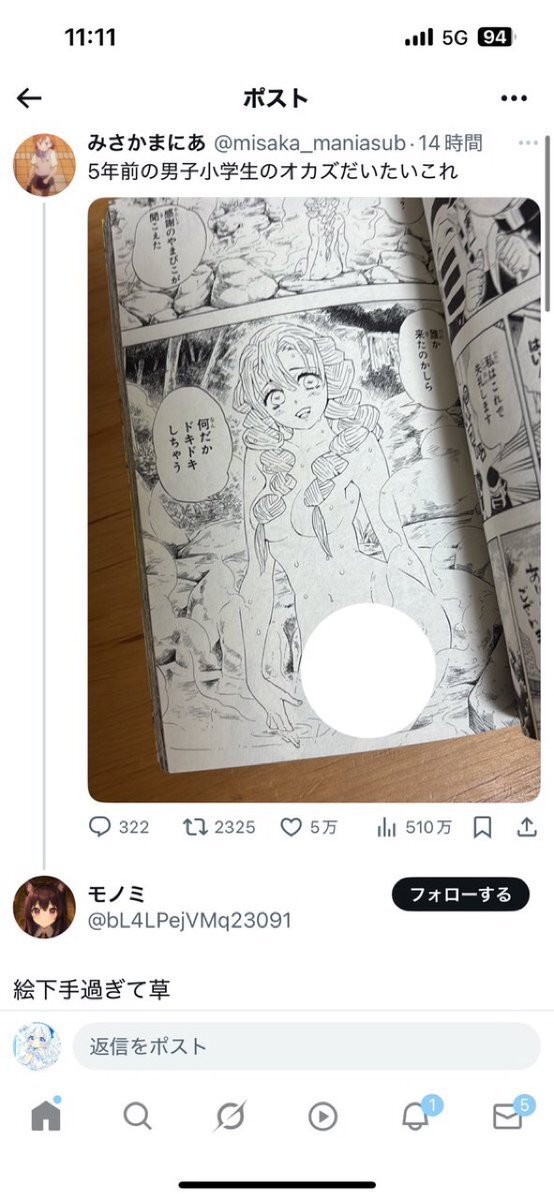The width and height of the screenshot is (554, 1200).
Task: Tap the 返信をポスト reply field
Action: (x=306, y=1046)
